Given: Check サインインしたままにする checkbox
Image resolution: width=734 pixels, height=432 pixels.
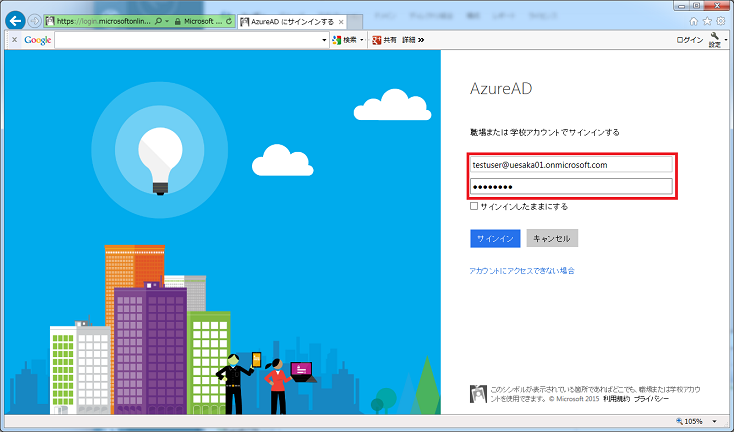Looking at the screenshot, I should (474, 206).
